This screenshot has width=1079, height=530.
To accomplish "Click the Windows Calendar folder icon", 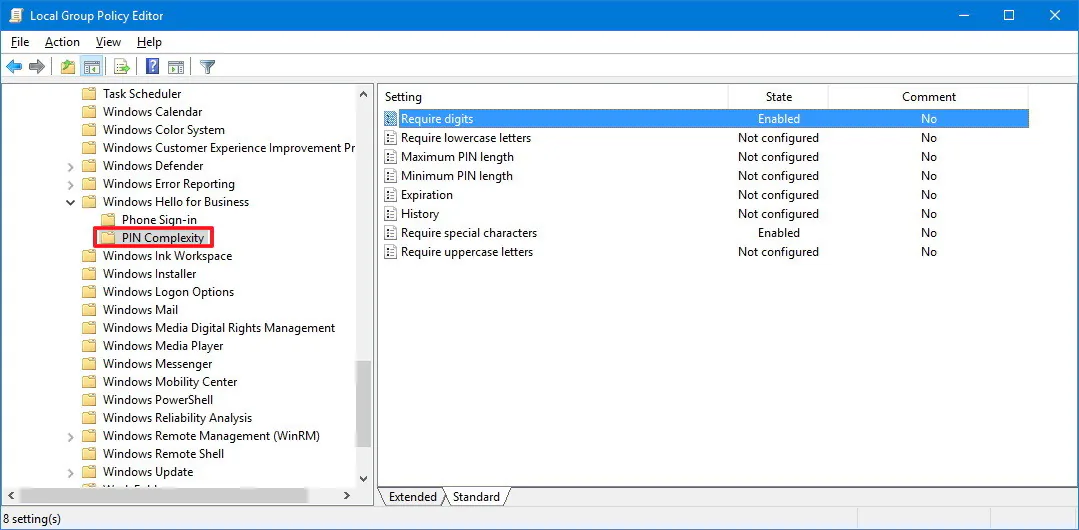I will click(x=89, y=112).
